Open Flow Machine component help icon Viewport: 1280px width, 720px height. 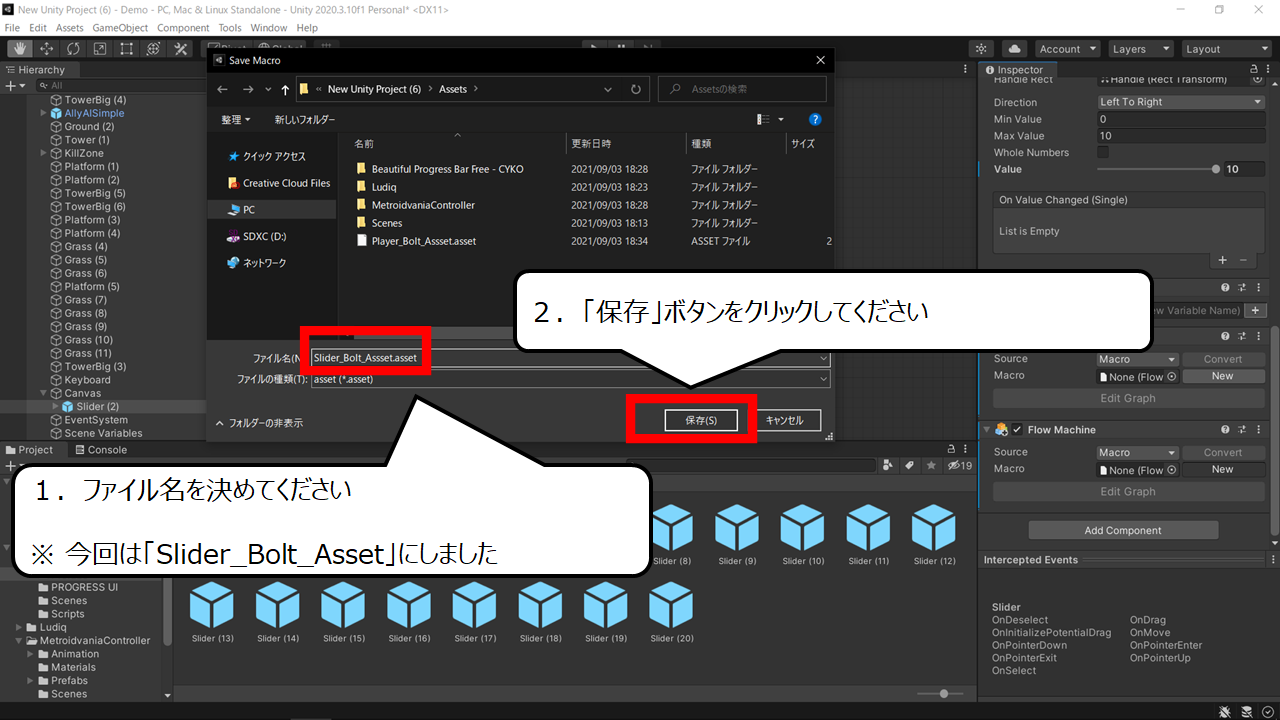click(1225, 430)
